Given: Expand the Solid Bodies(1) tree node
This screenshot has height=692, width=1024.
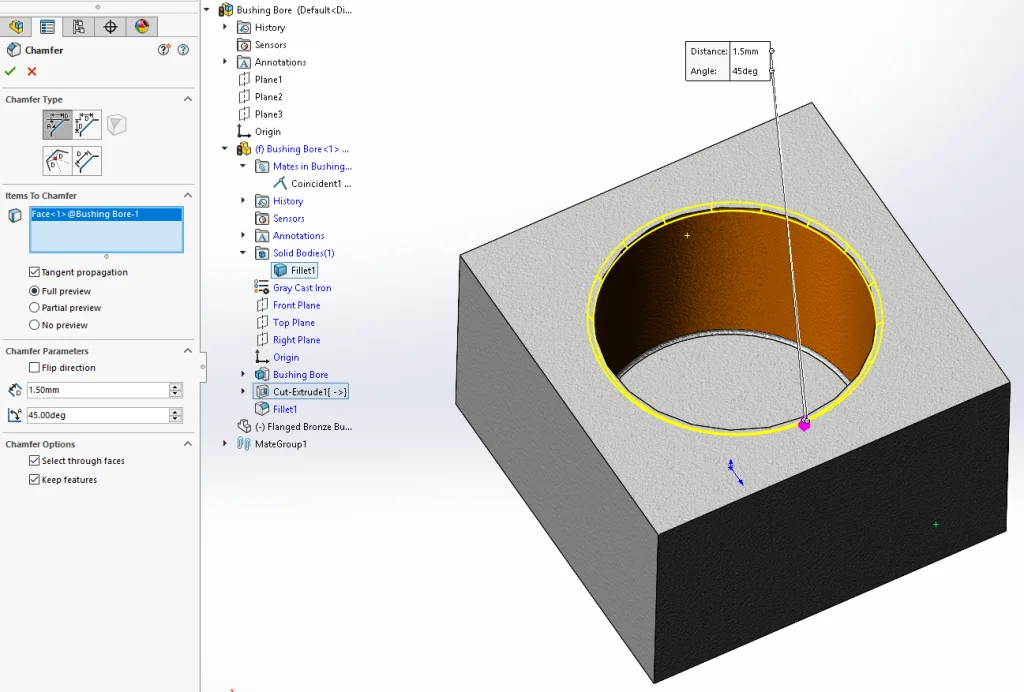Looking at the screenshot, I should point(240,253).
